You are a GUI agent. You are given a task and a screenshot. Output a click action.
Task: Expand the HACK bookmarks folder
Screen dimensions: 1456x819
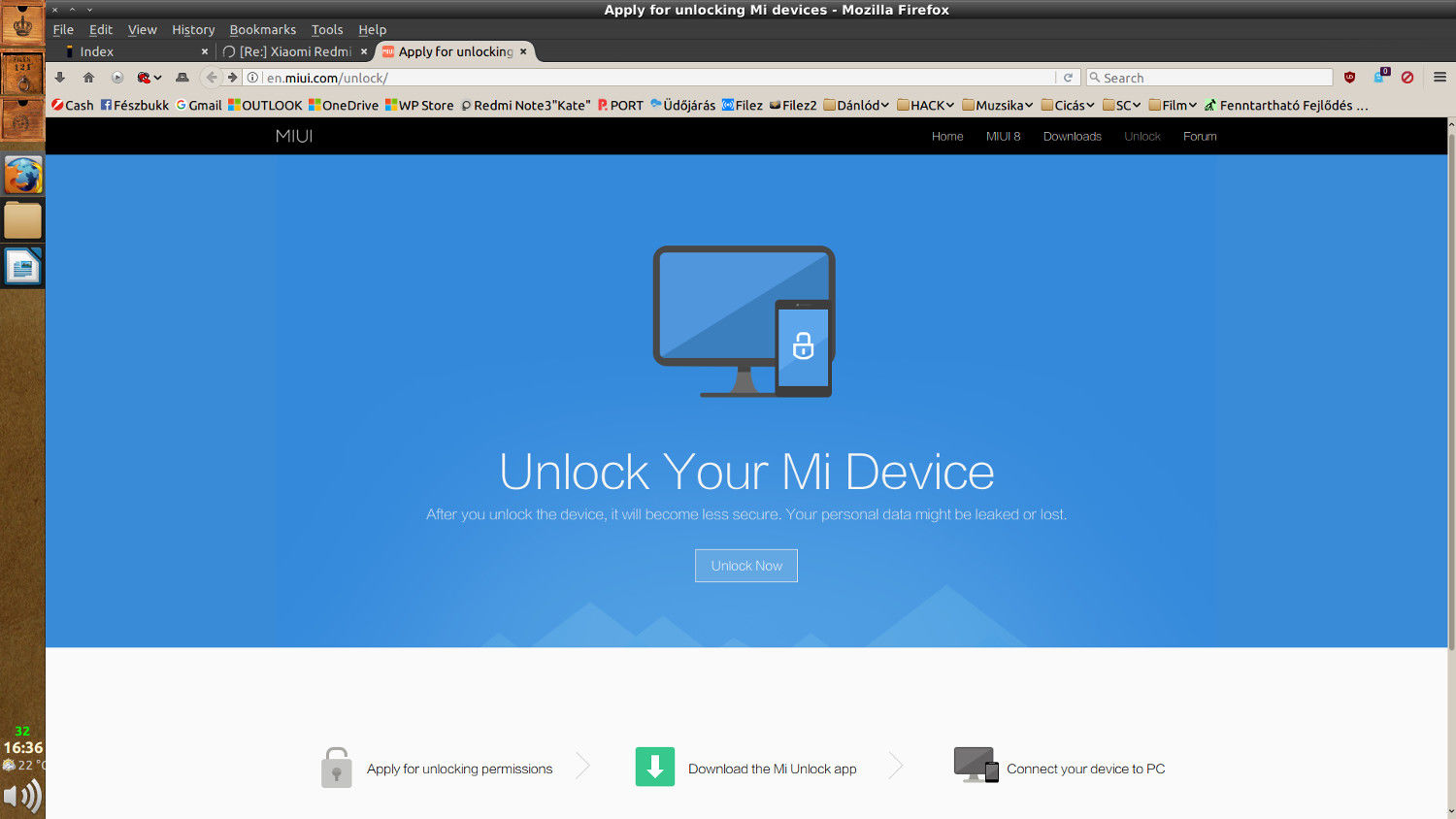pyautogui.click(x=926, y=105)
